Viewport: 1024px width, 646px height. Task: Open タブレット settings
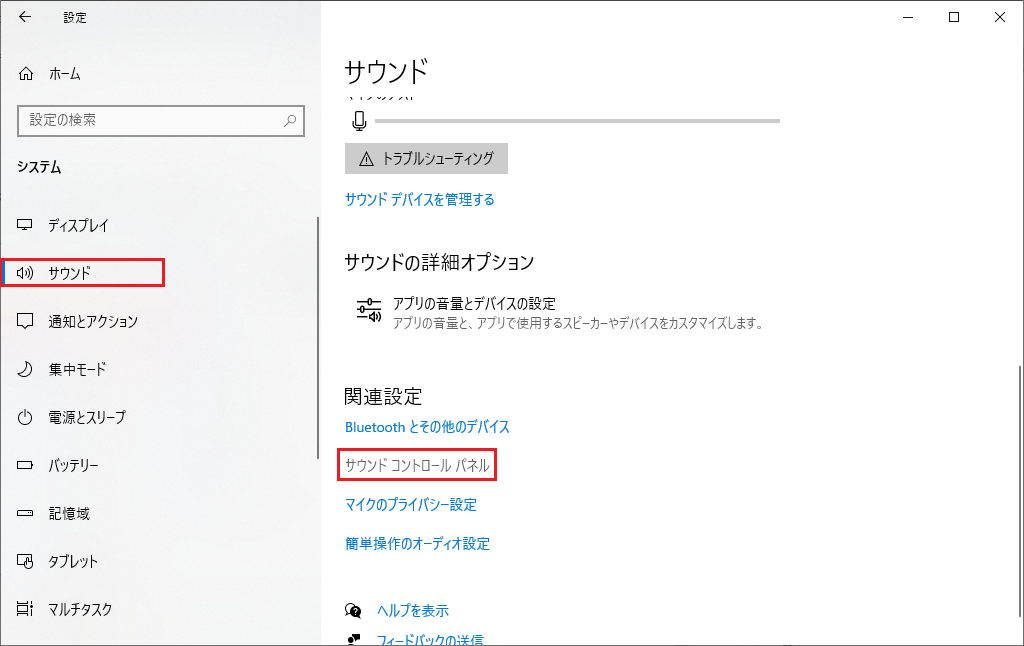tap(73, 561)
